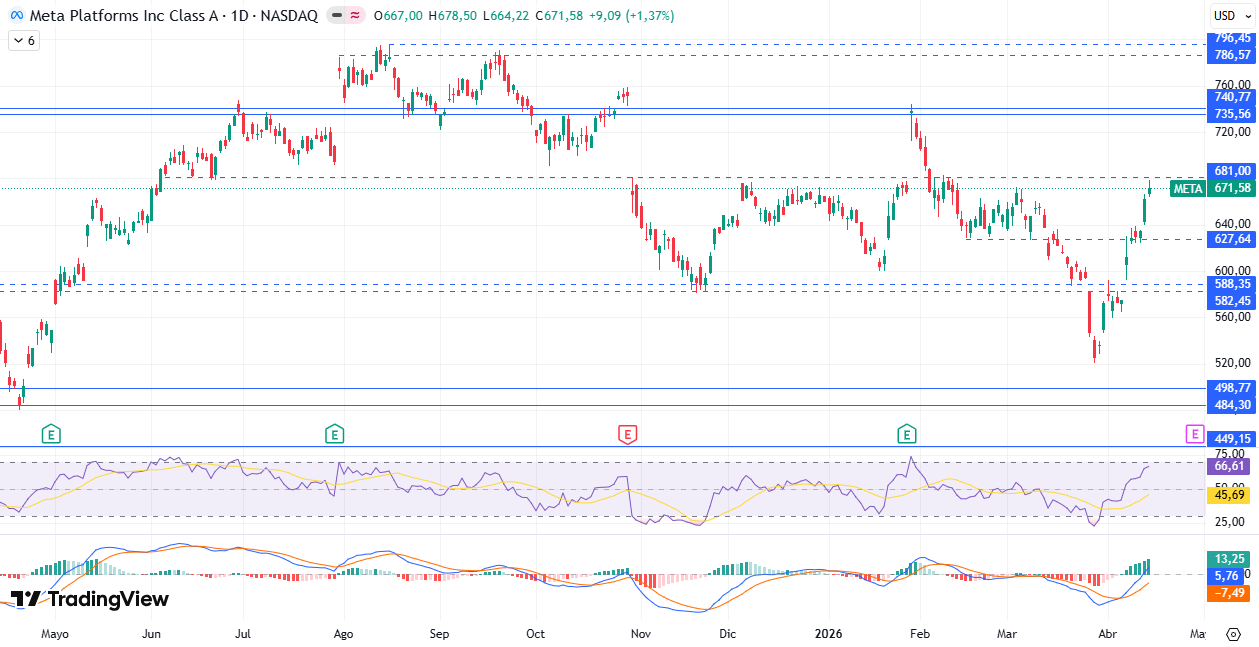The image size is (1259, 647).
Task: Select the 449,15 horizontal line price label
Action: (x=1231, y=439)
